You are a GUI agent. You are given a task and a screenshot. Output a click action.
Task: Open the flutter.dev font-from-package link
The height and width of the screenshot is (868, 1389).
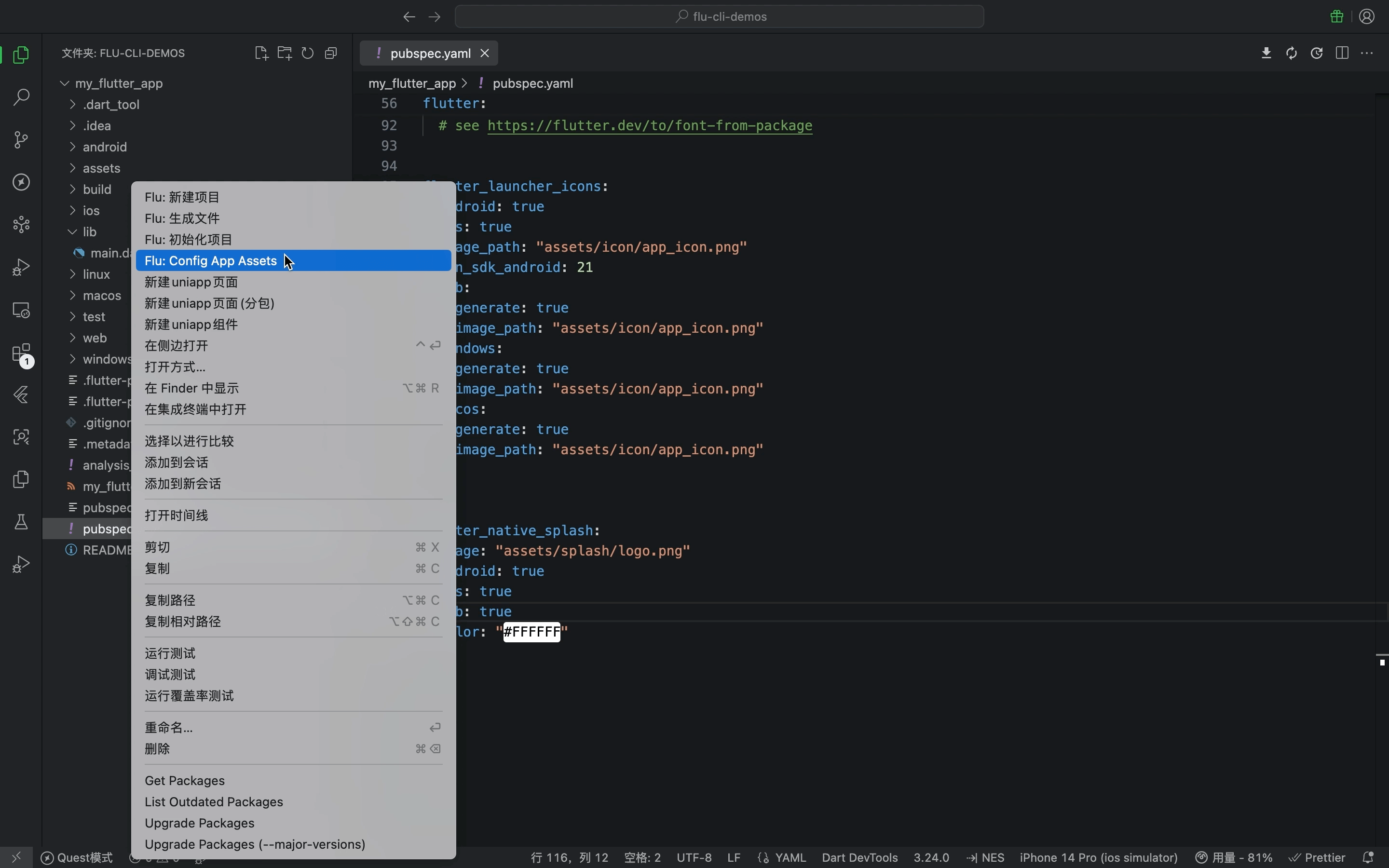(649, 126)
